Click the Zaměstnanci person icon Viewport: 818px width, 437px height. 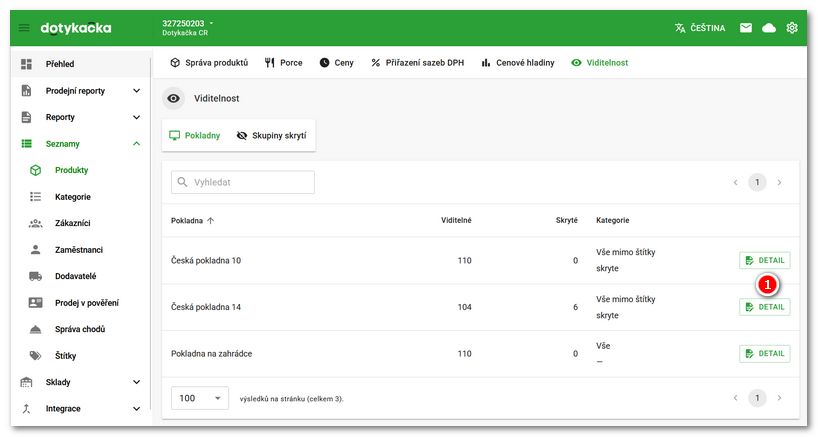tap(35, 250)
